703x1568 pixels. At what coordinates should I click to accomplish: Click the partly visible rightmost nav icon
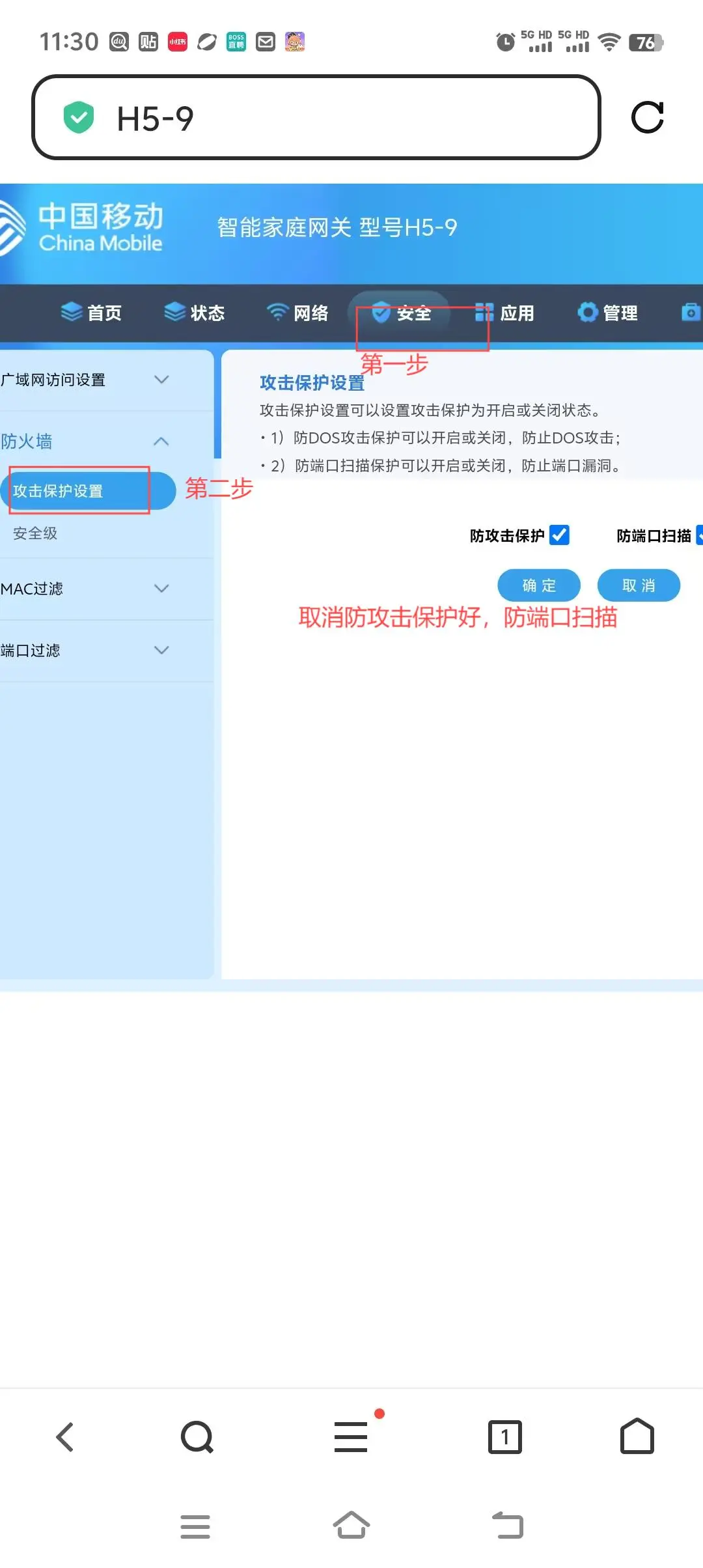pos(691,313)
